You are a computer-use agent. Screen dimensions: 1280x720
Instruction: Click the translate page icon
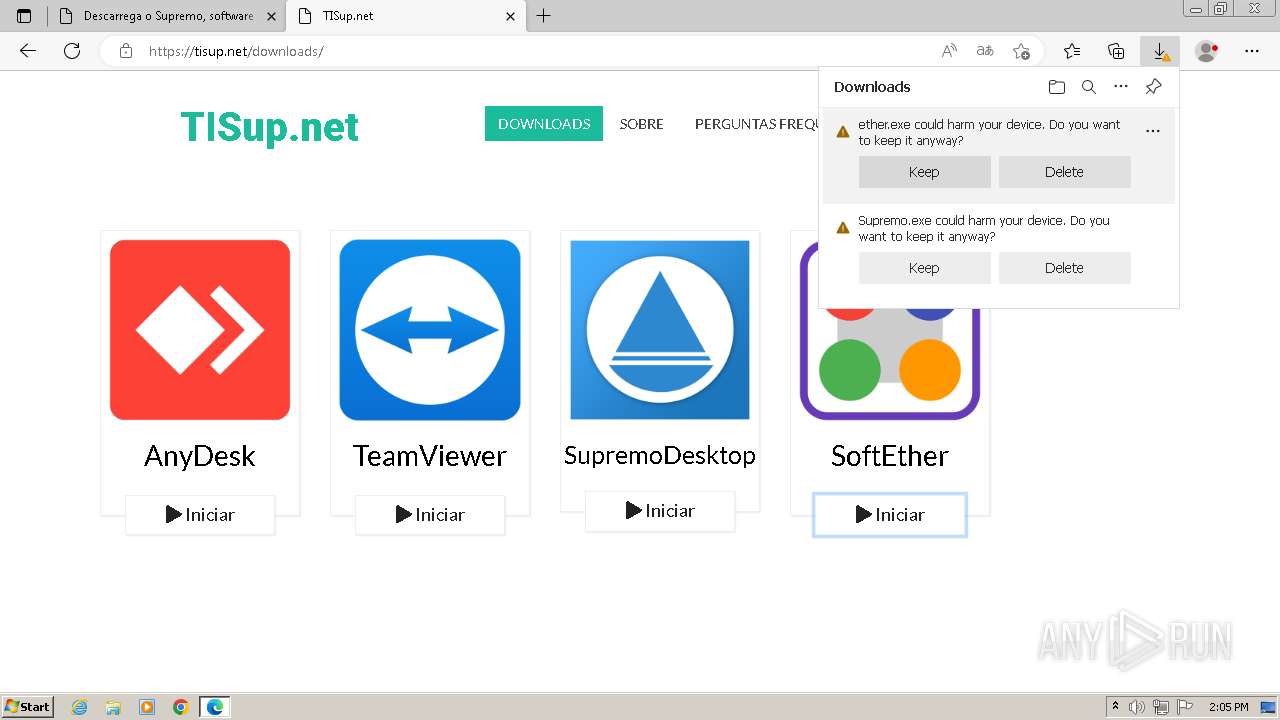tap(985, 51)
